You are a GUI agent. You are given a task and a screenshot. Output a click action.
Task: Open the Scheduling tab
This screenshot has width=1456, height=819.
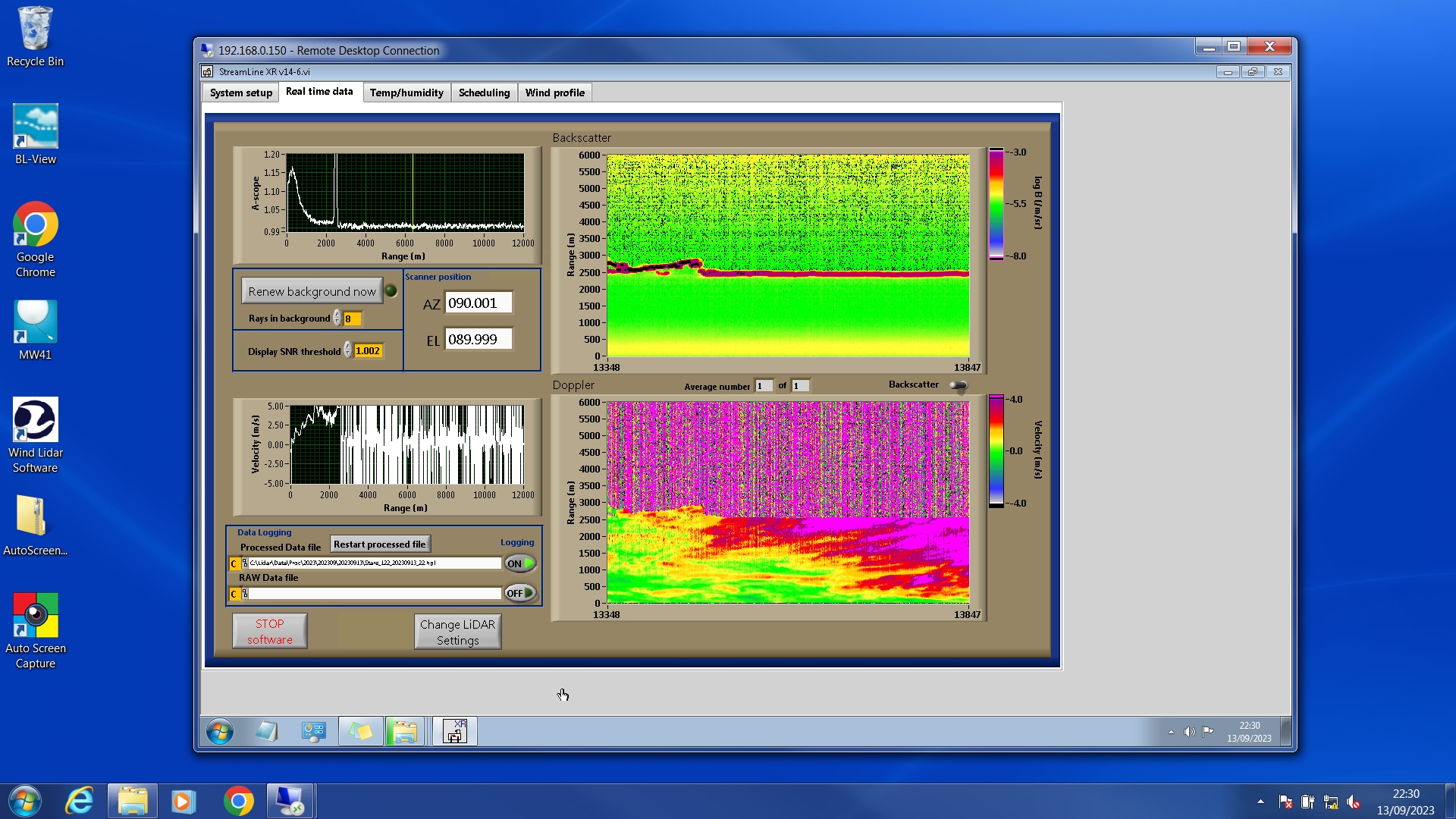coord(484,93)
